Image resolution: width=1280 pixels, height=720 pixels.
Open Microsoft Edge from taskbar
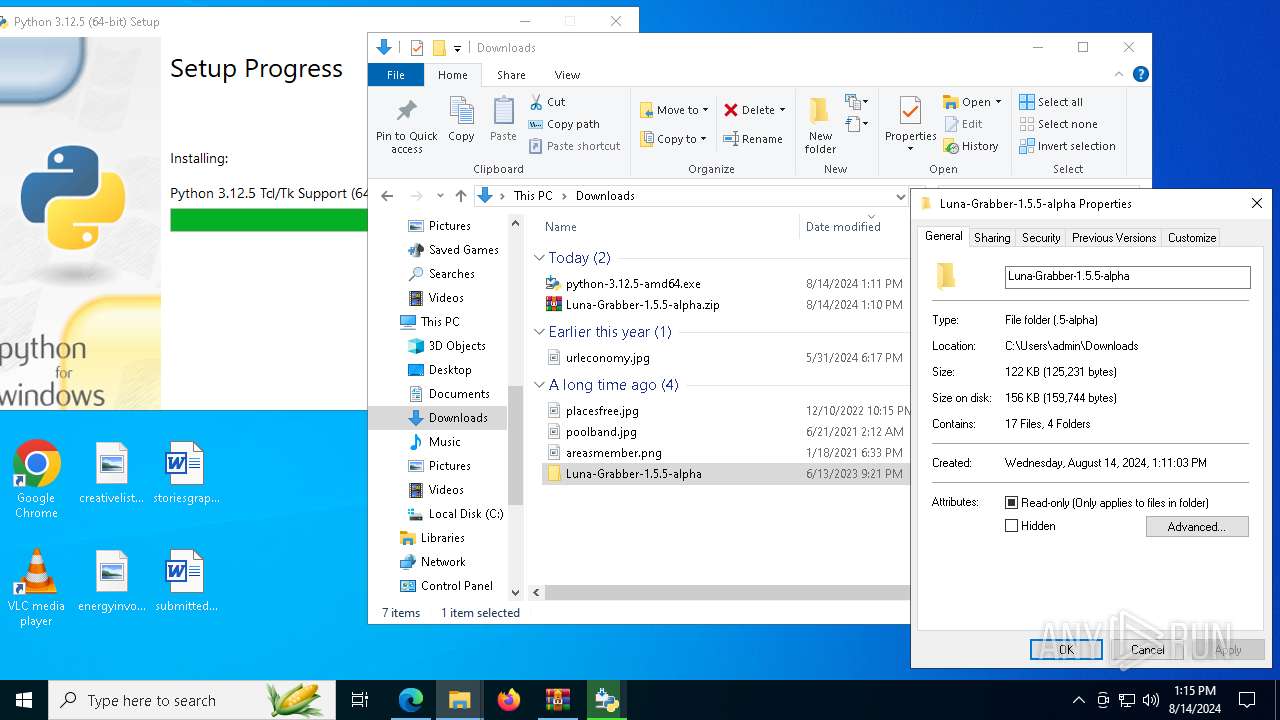point(411,700)
